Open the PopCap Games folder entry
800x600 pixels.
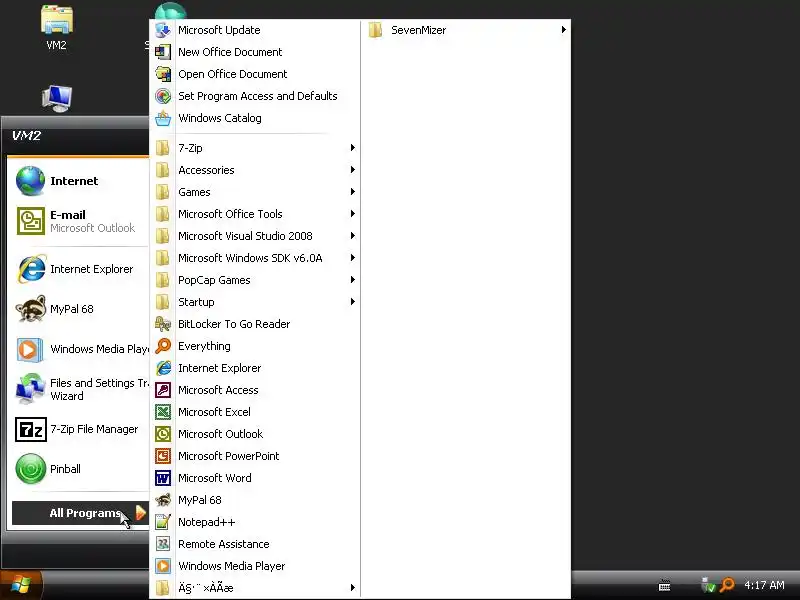click(255, 280)
